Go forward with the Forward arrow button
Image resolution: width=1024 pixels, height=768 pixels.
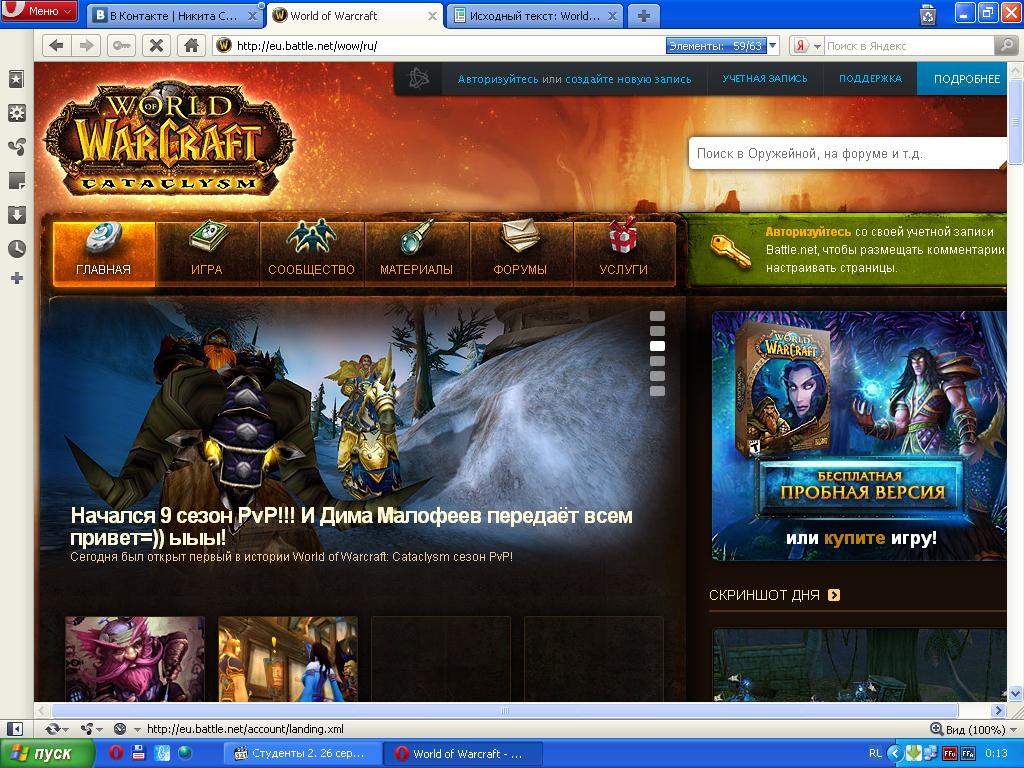pyautogui.click(x=87, y=45)
